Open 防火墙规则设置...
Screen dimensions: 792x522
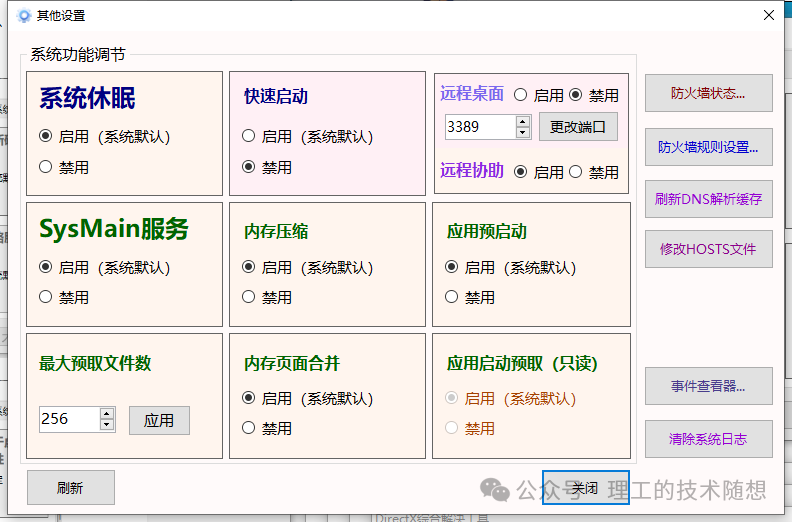coord(708,147)
